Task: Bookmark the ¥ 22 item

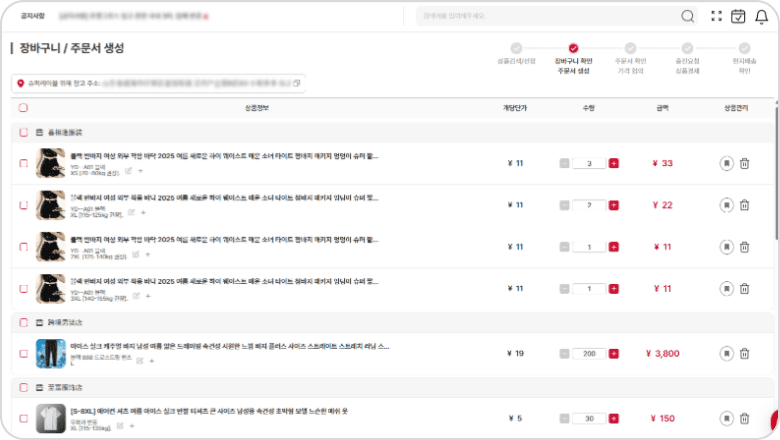Action: (726, 205)
